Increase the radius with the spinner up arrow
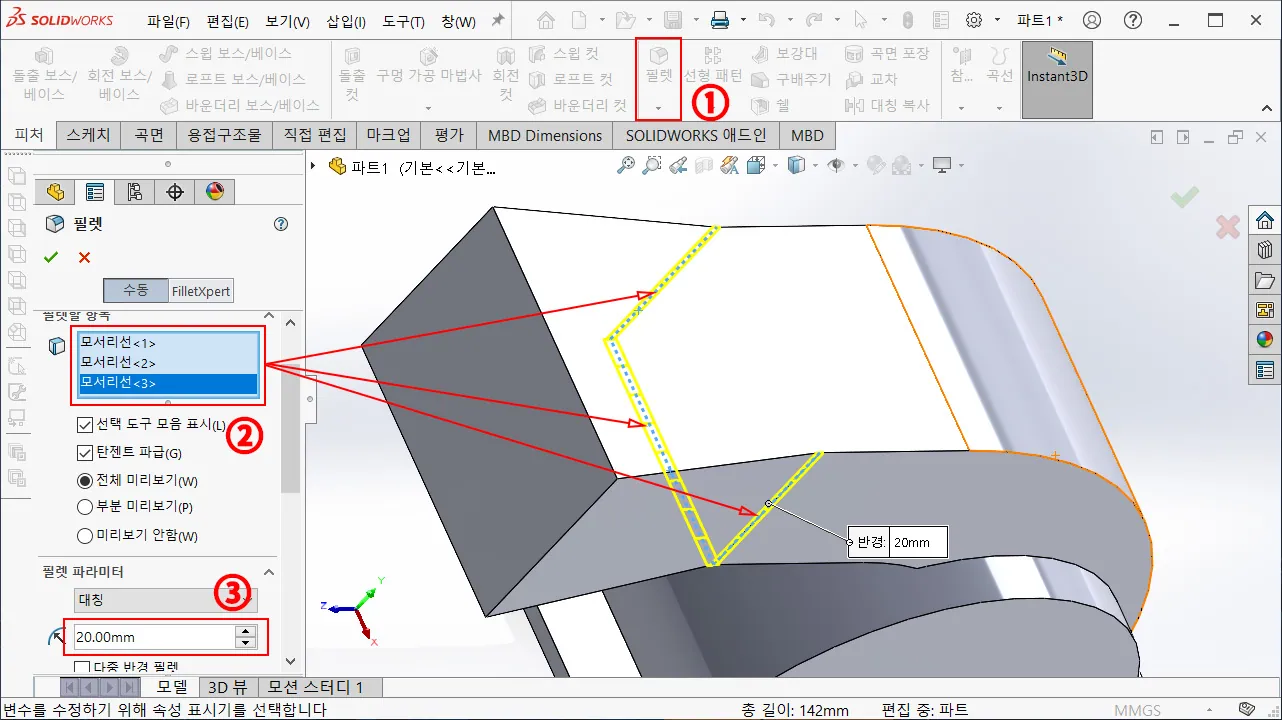The image size is (1282, 720). tap(245, 631)
